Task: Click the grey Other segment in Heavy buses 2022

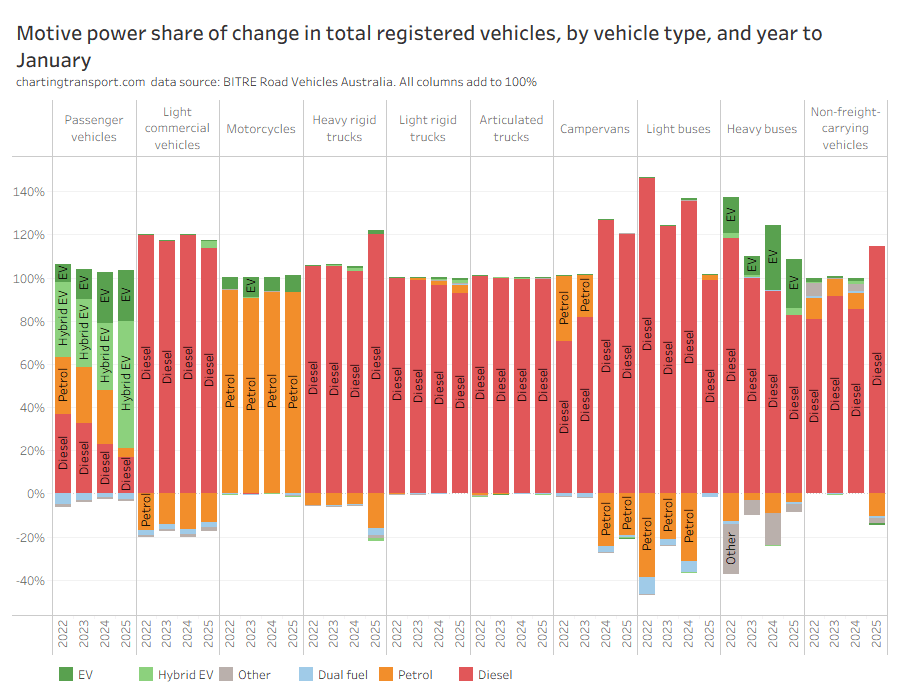Action: pyautogui.click(x=731, y=547)
